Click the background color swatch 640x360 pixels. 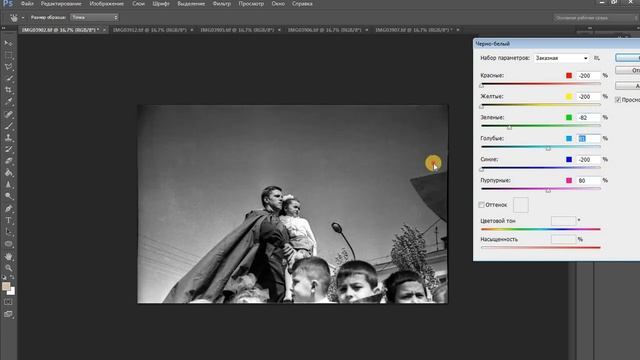(x=12, y=291)
